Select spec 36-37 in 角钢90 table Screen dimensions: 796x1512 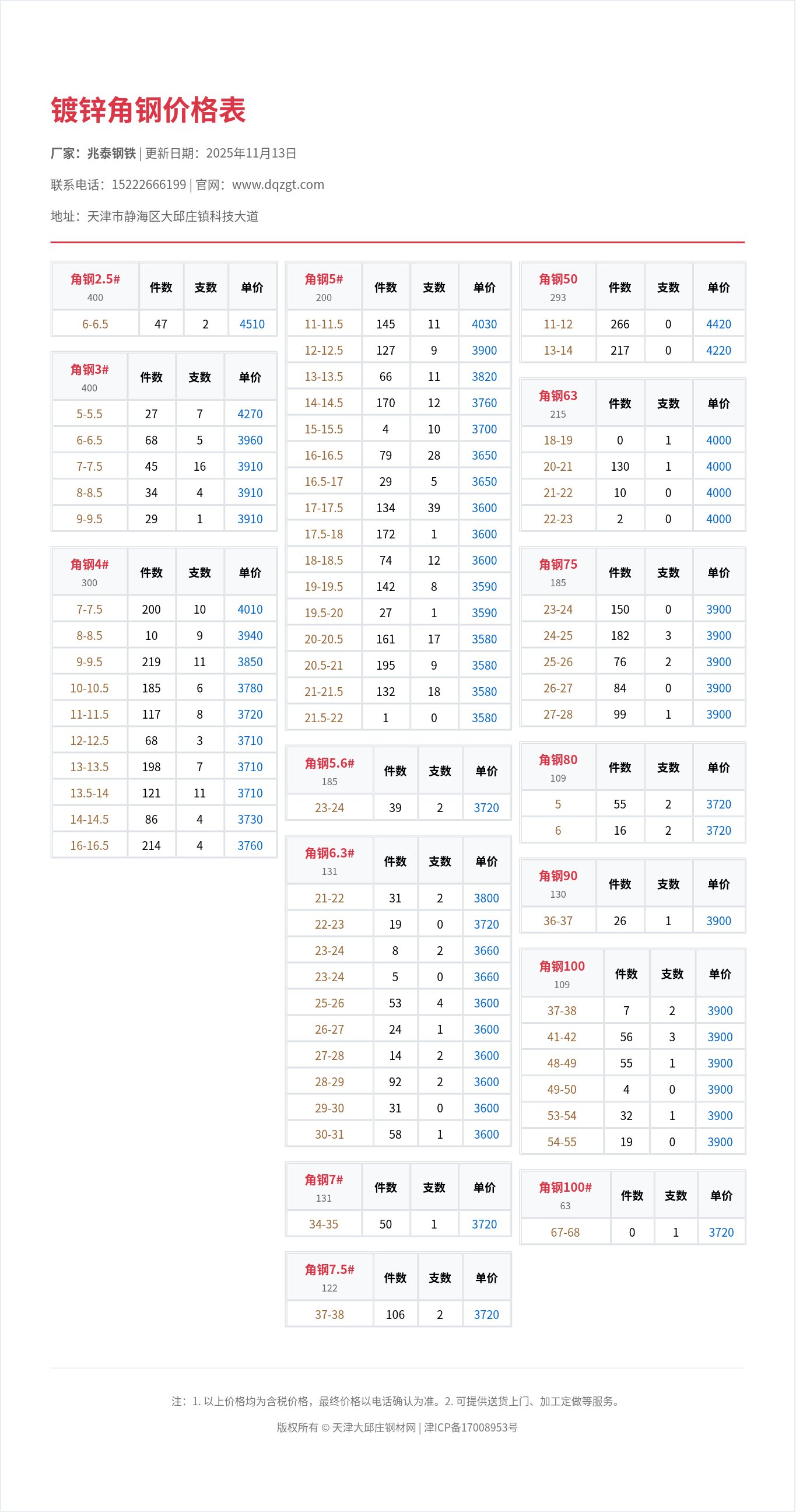point(558,921)
